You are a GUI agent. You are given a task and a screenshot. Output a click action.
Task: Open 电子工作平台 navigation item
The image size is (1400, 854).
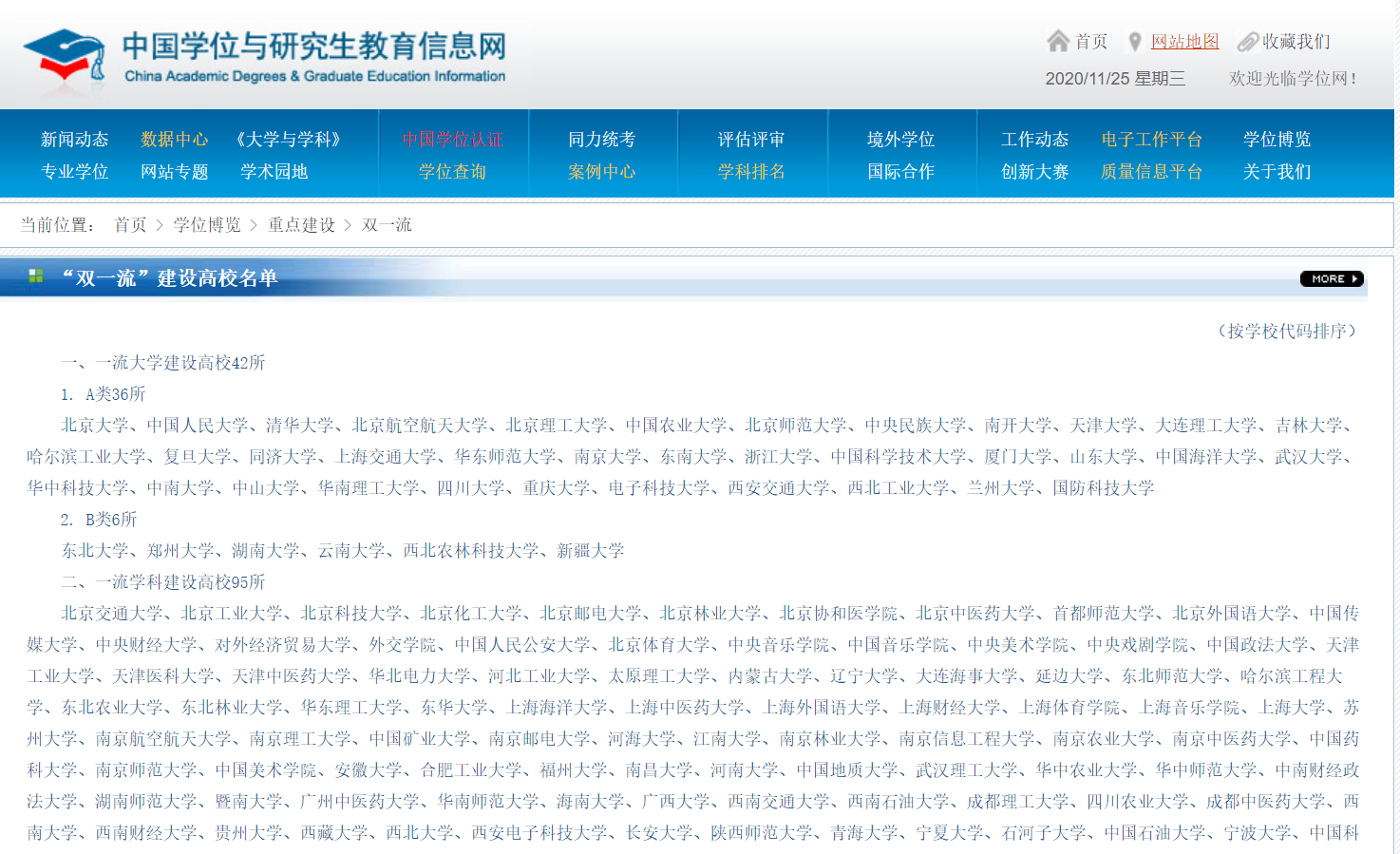coord(1151,140)
